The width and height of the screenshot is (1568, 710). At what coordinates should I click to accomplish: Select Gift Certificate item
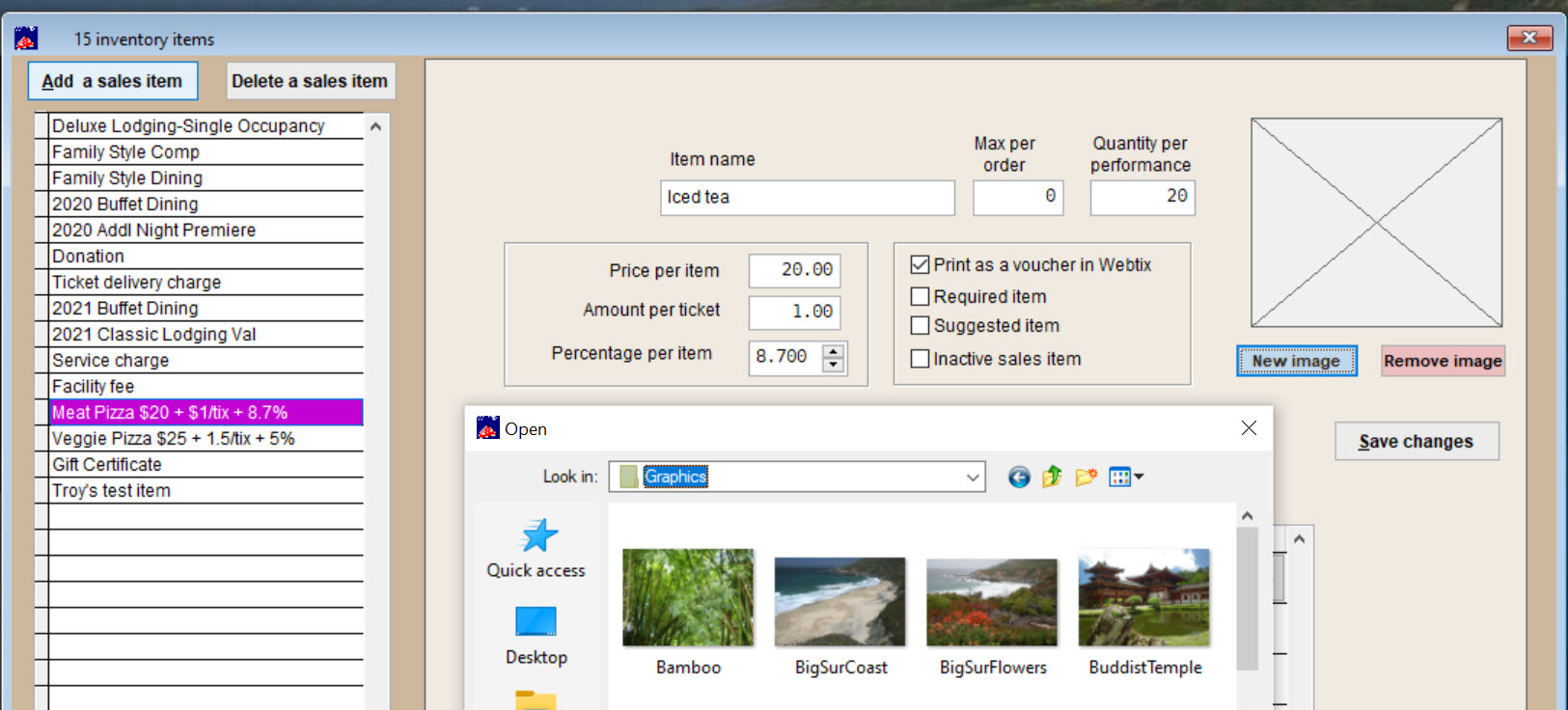click(x=206, y=464)
